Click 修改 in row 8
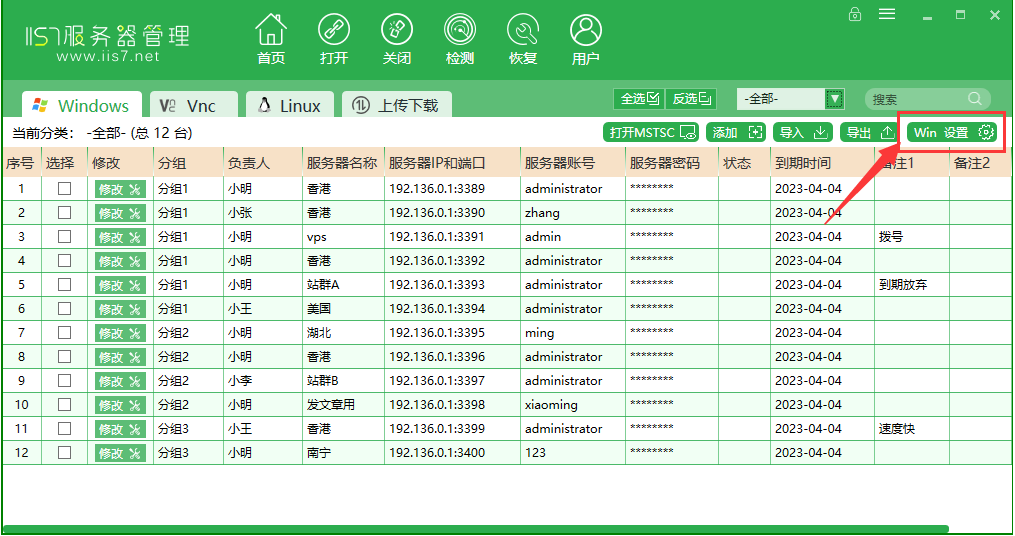This screenshot has height=536, width=1015. pos(120,357)
